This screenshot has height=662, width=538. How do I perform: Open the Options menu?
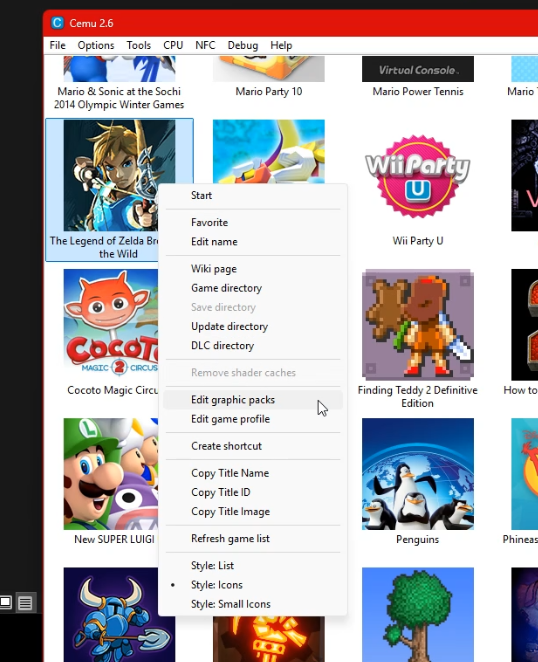96,45
